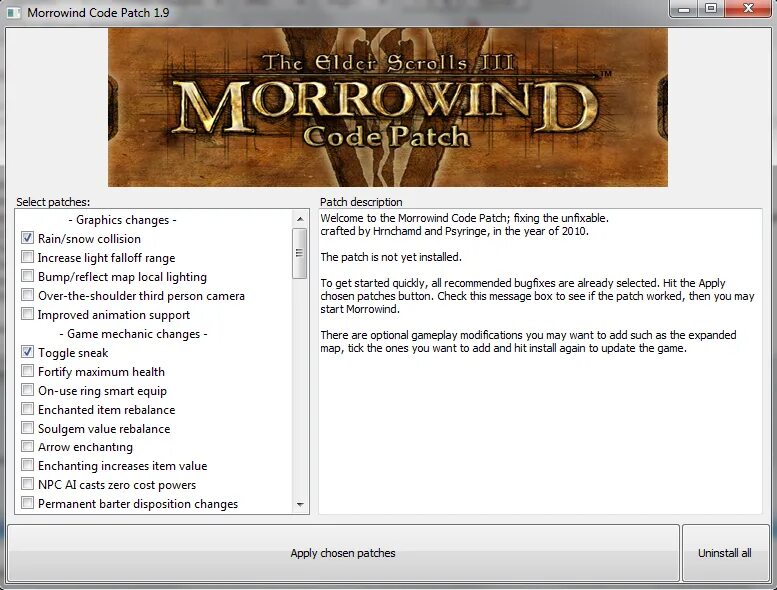
Task: Close the Morrowind Code Patch window
Action: click(x=748, y=9)
